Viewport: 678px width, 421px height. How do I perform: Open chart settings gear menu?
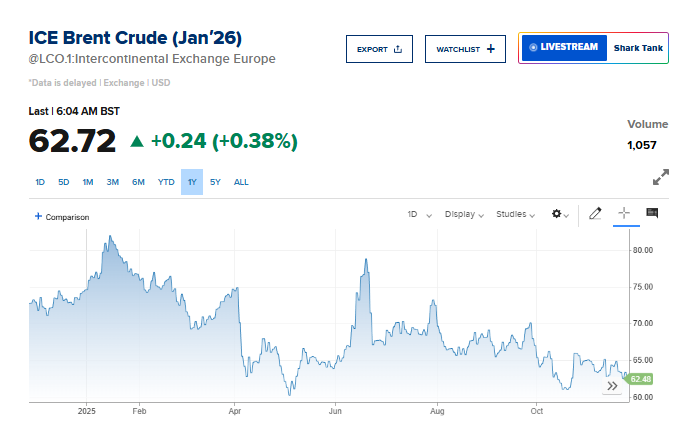[559, 214]
